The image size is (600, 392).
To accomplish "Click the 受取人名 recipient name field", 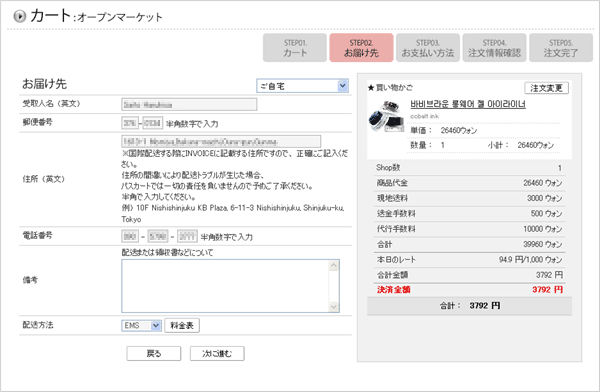I will [x=189, y=105].
